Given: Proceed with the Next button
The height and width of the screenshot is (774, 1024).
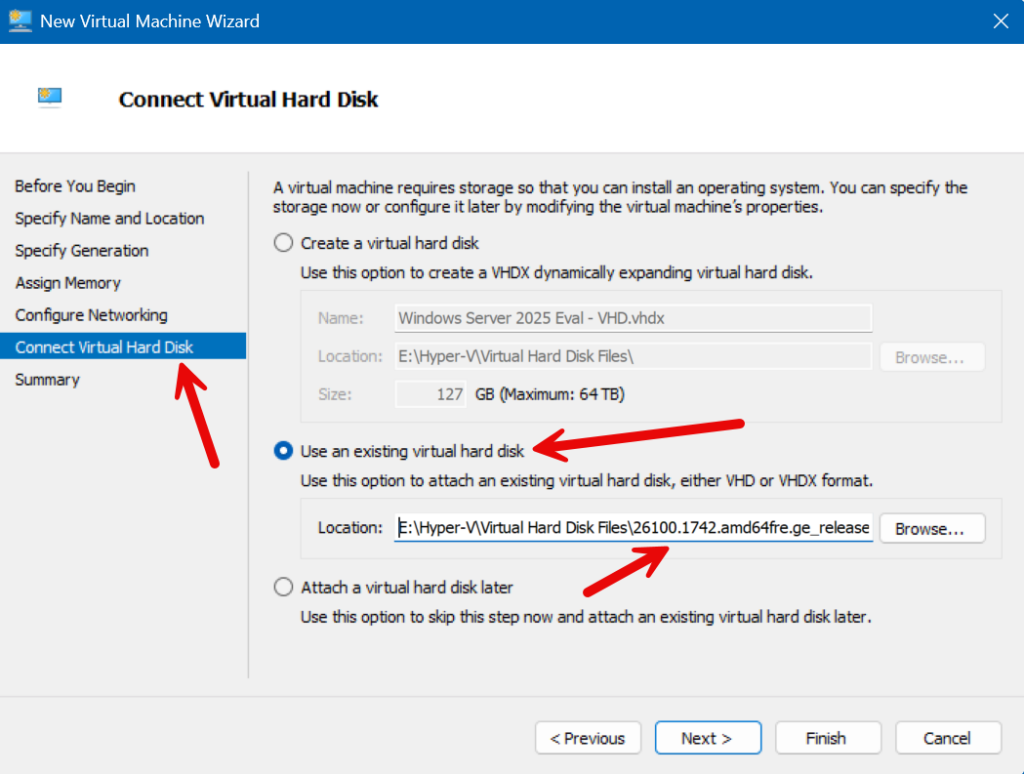Looking at the screenshot, I should pos(708,738).
